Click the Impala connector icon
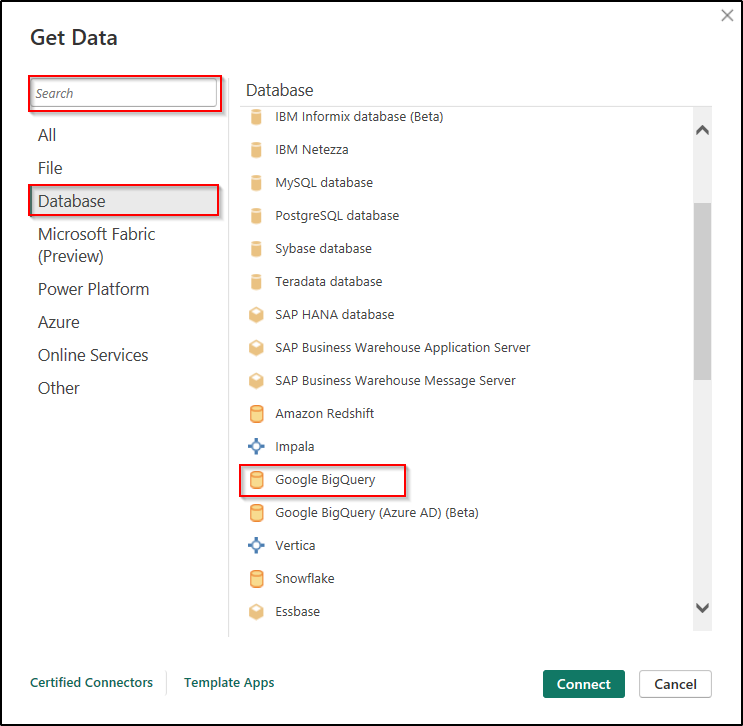Viewport: 743px width, 726px height. [256, 446]
